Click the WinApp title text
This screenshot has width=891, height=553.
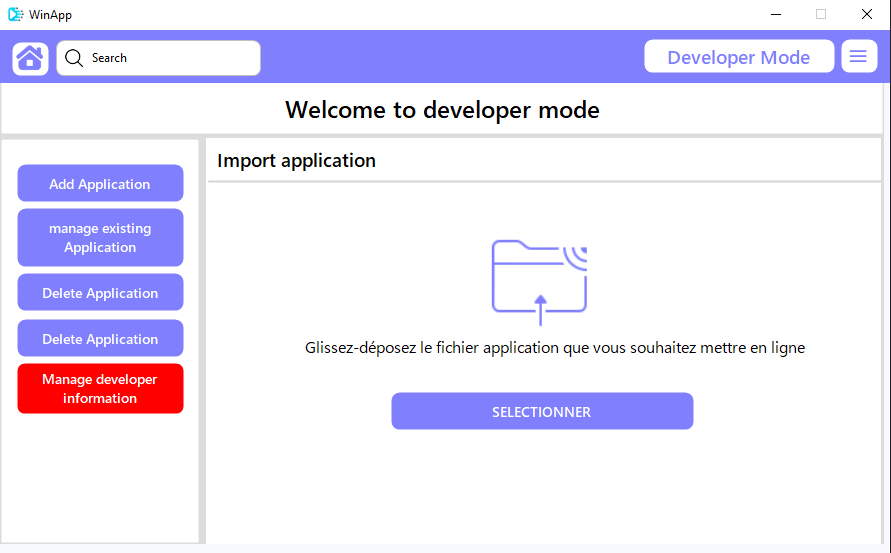click(x=51, y=15)
